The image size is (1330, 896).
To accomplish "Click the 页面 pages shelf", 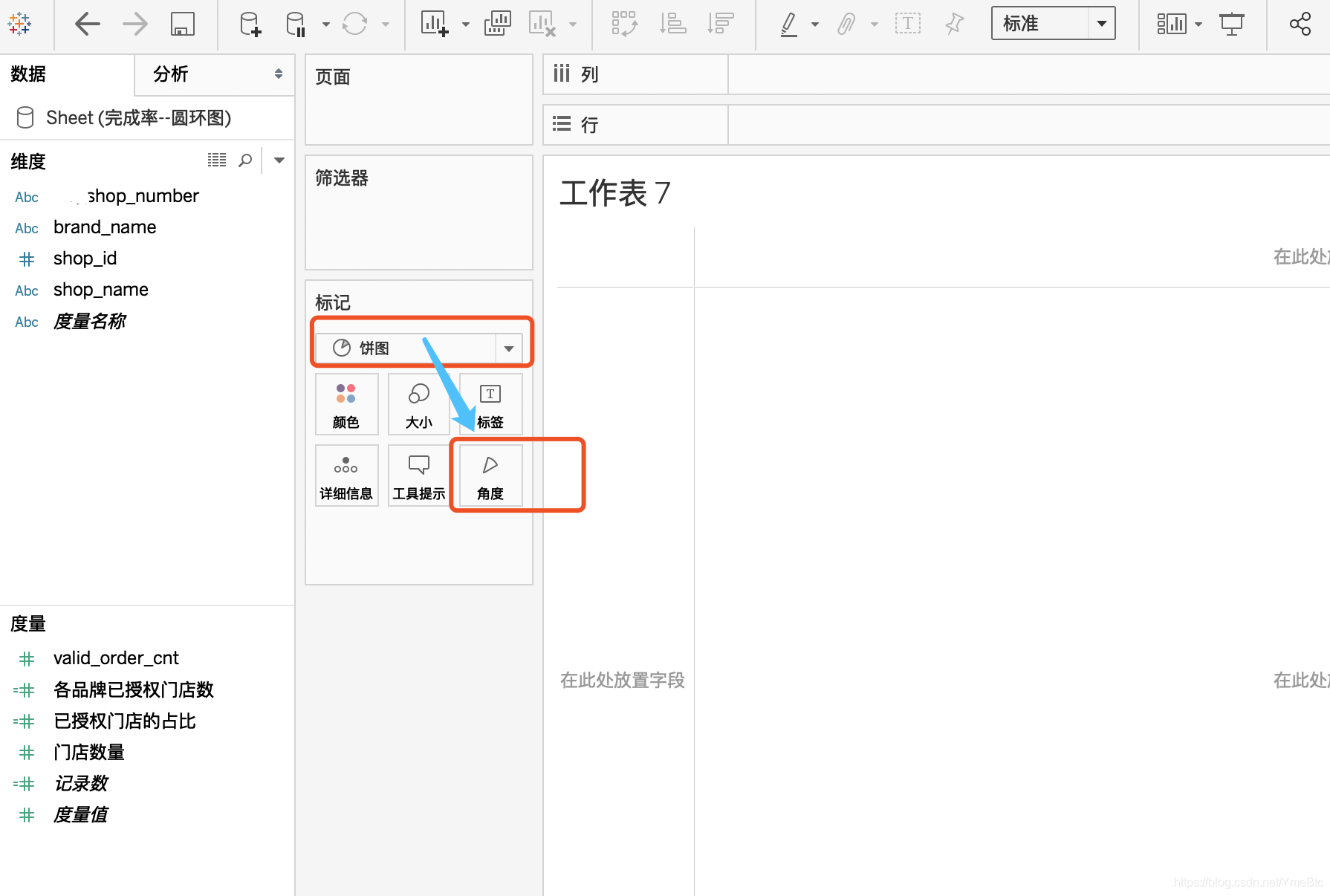I will [x=419, y=100].
